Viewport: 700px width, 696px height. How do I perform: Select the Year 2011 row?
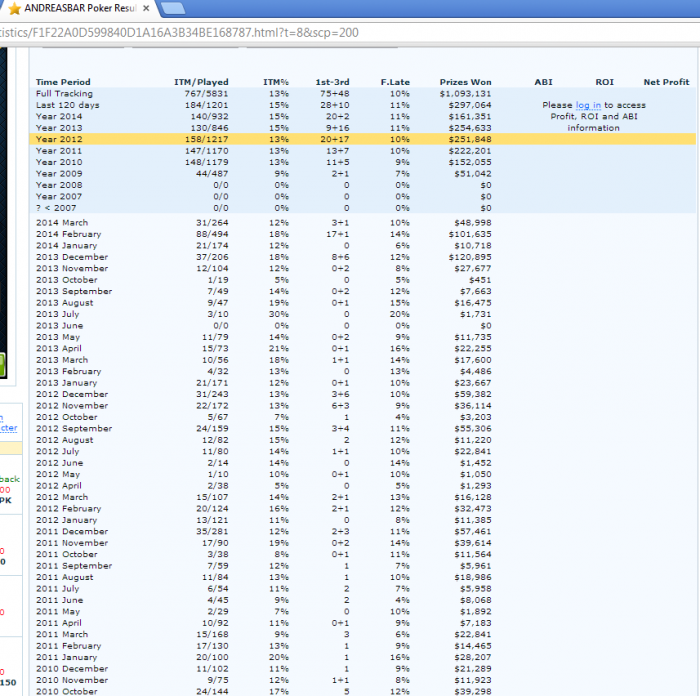coord(362,151)
